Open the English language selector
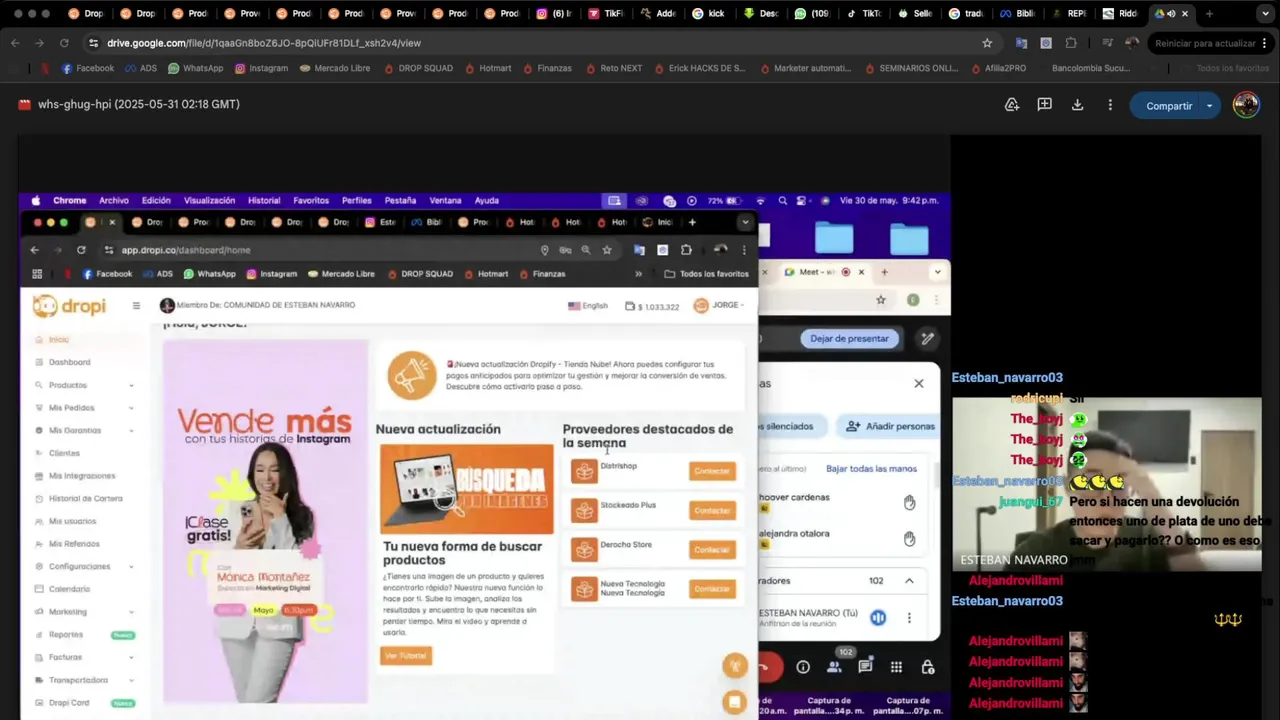 [x=588, y=306]
